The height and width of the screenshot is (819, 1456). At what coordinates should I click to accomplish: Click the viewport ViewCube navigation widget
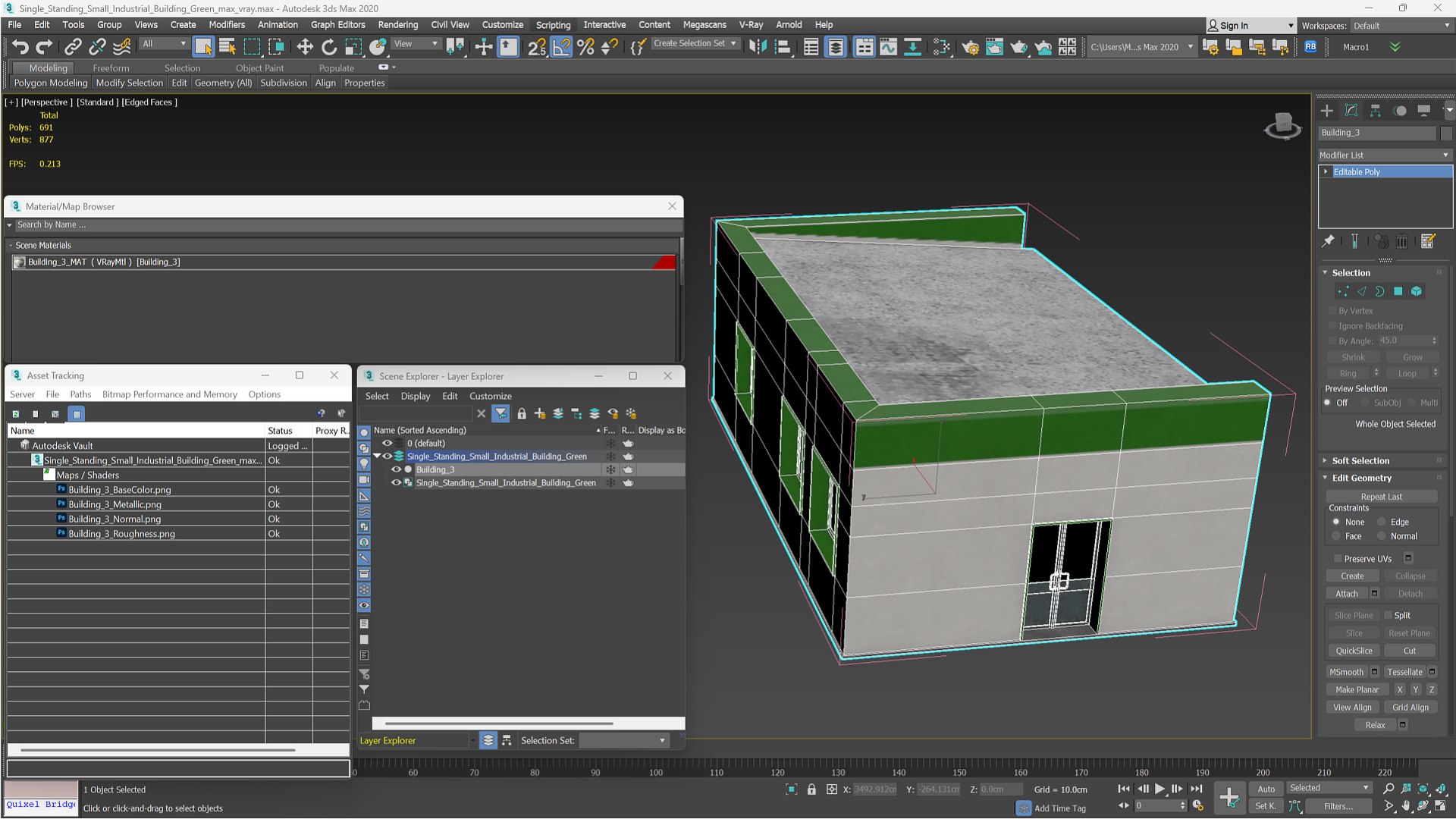tap(1282, 126)
